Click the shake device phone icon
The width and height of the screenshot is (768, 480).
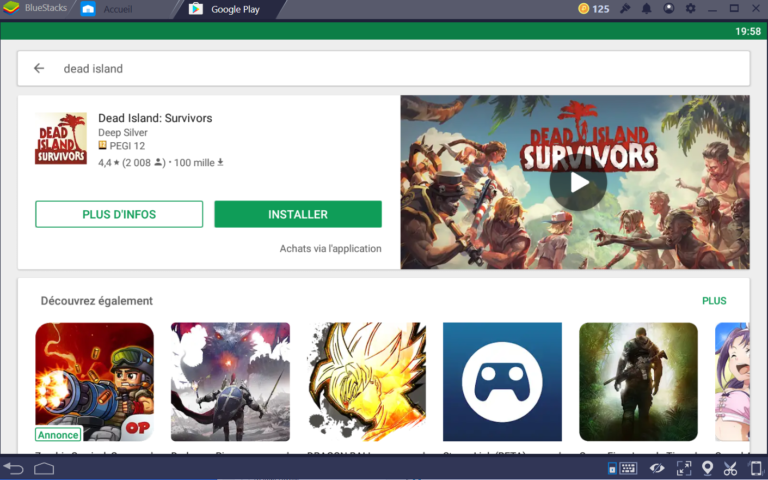coord(756,468)
